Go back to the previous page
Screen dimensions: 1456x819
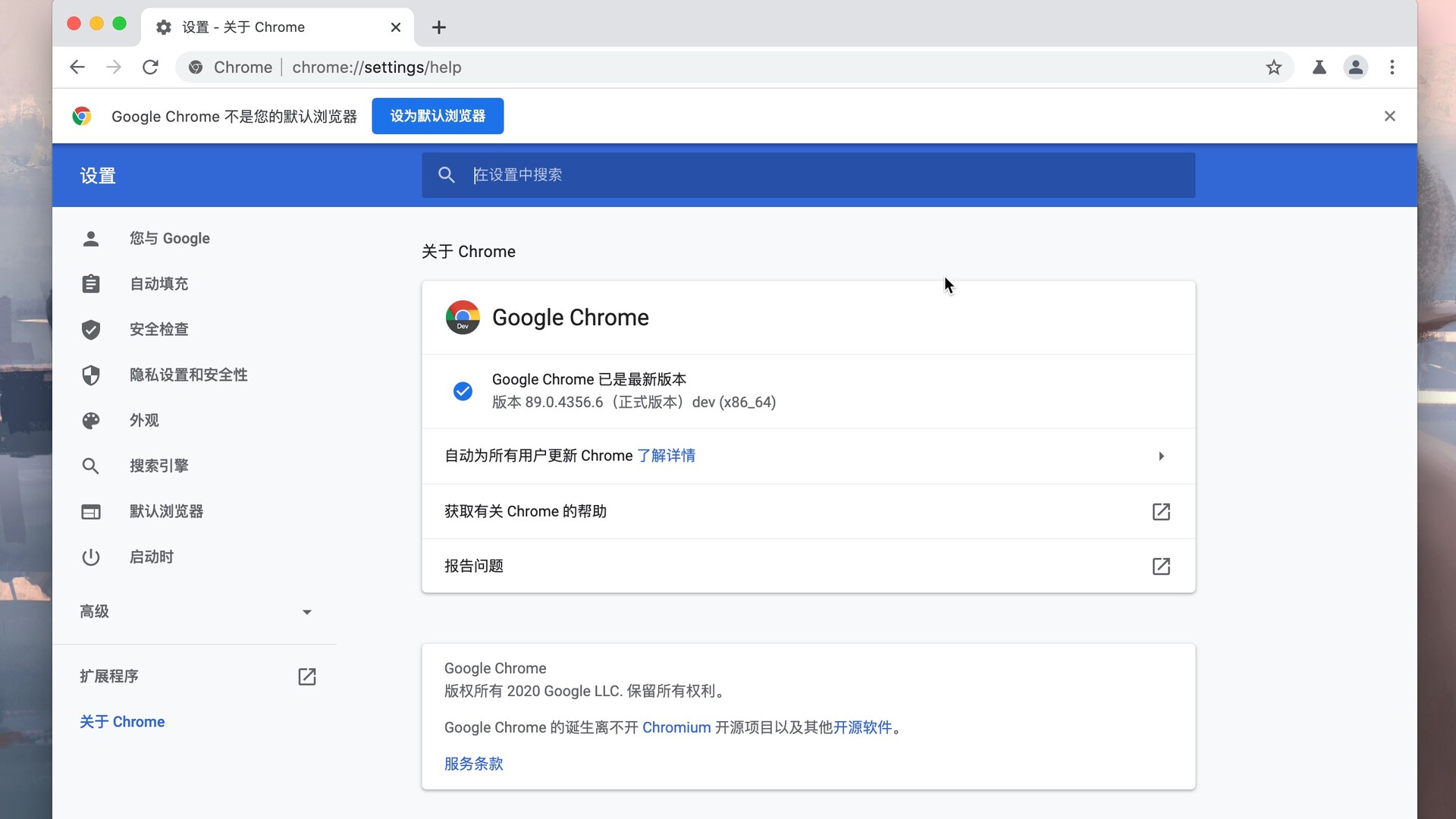point(77,67)
